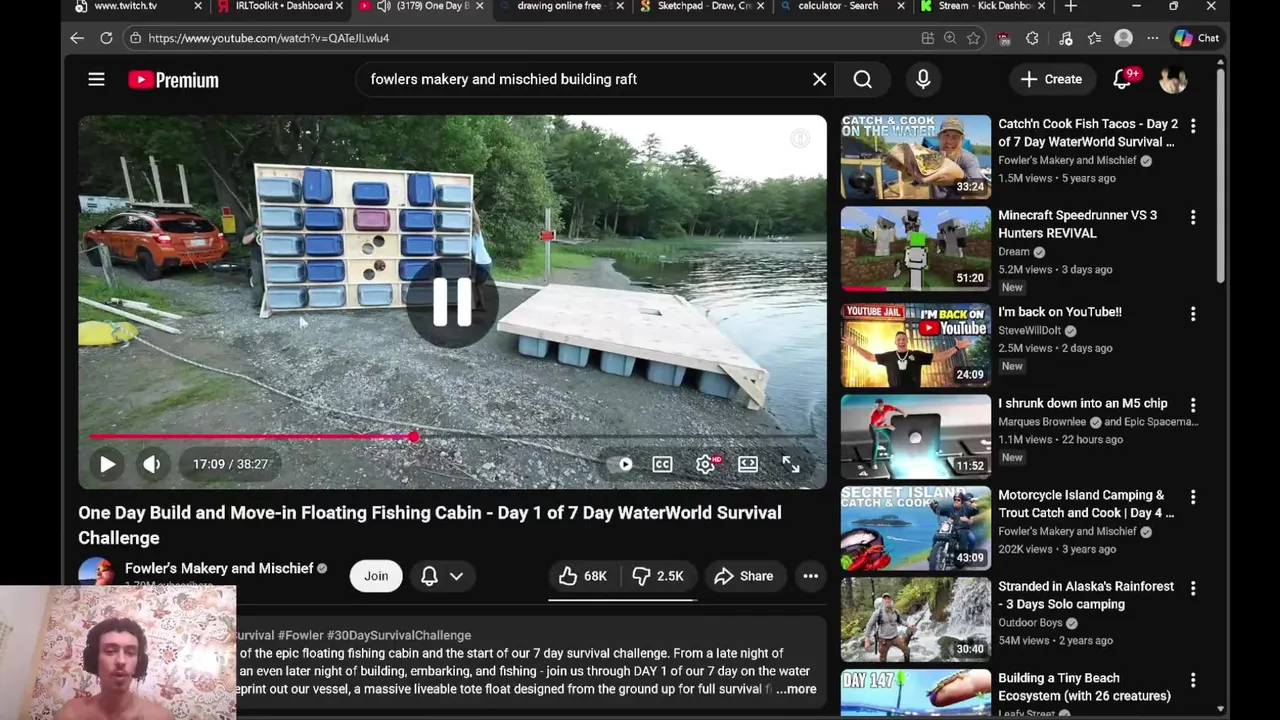Viewport: 1280px width, 720px height.
Task: Switch to theater mode in player
Action: point(748,464)
